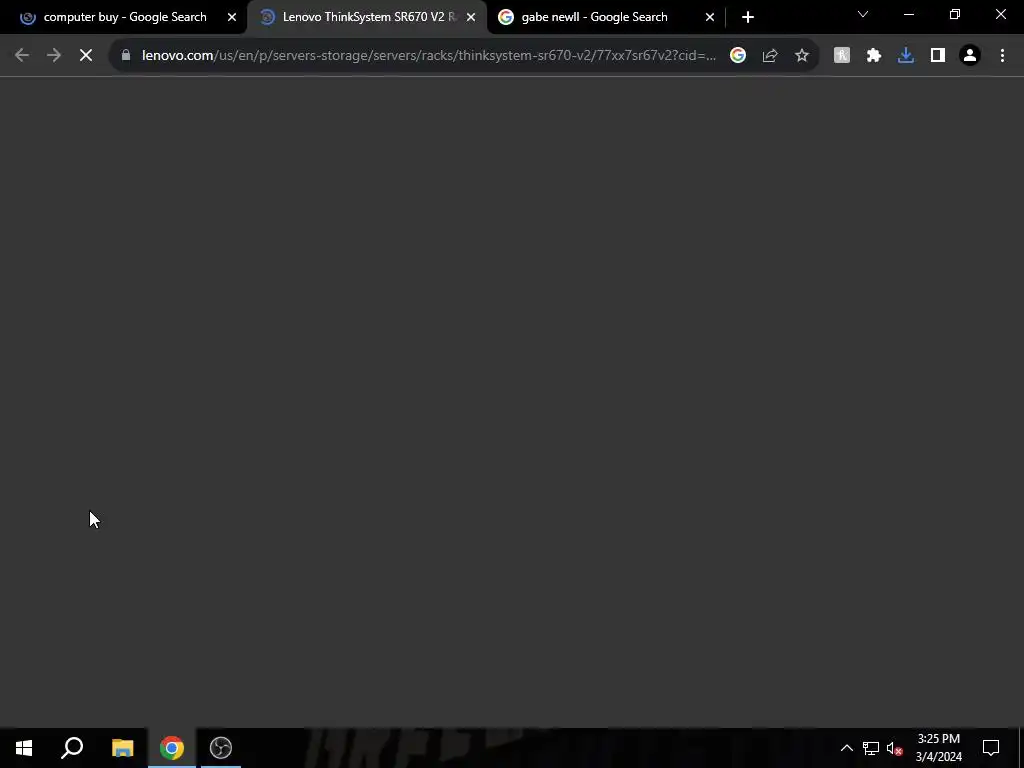Open the Windows Start menu

coord(24,748)
